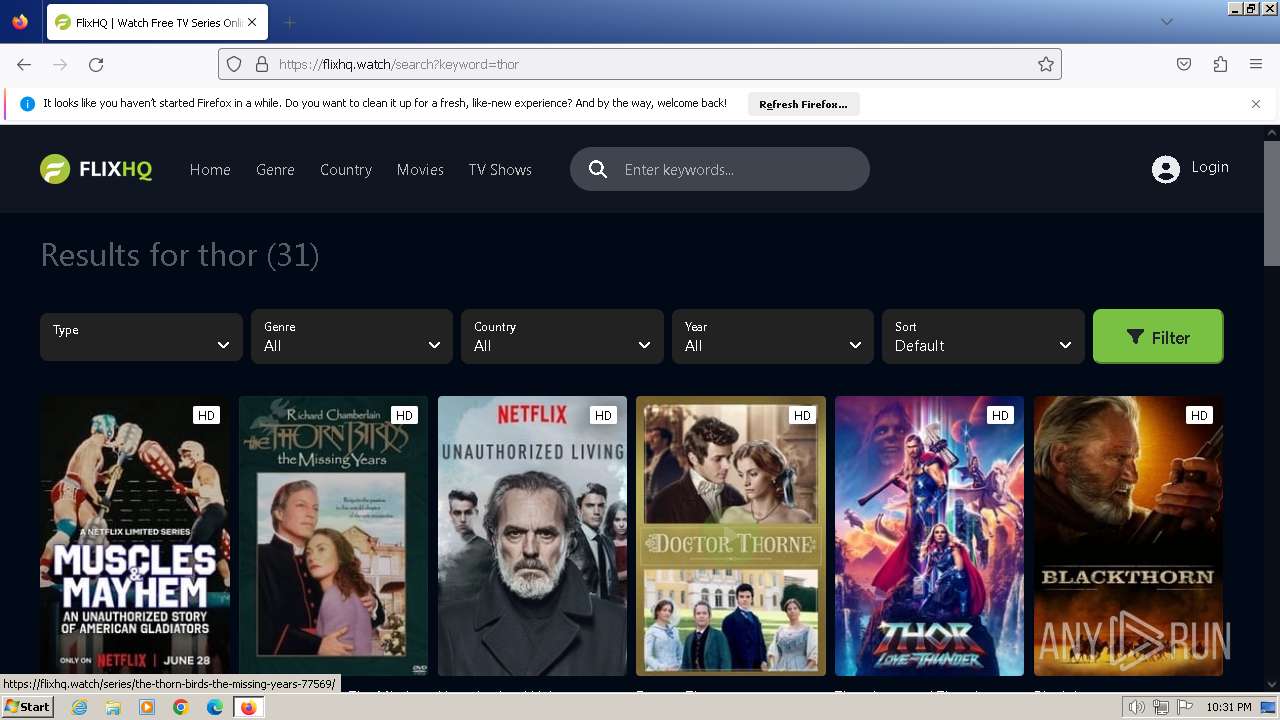The image size is (1280, 720).
Task: Expand the Type filter dropdown
Action: [x=141, y=337]
